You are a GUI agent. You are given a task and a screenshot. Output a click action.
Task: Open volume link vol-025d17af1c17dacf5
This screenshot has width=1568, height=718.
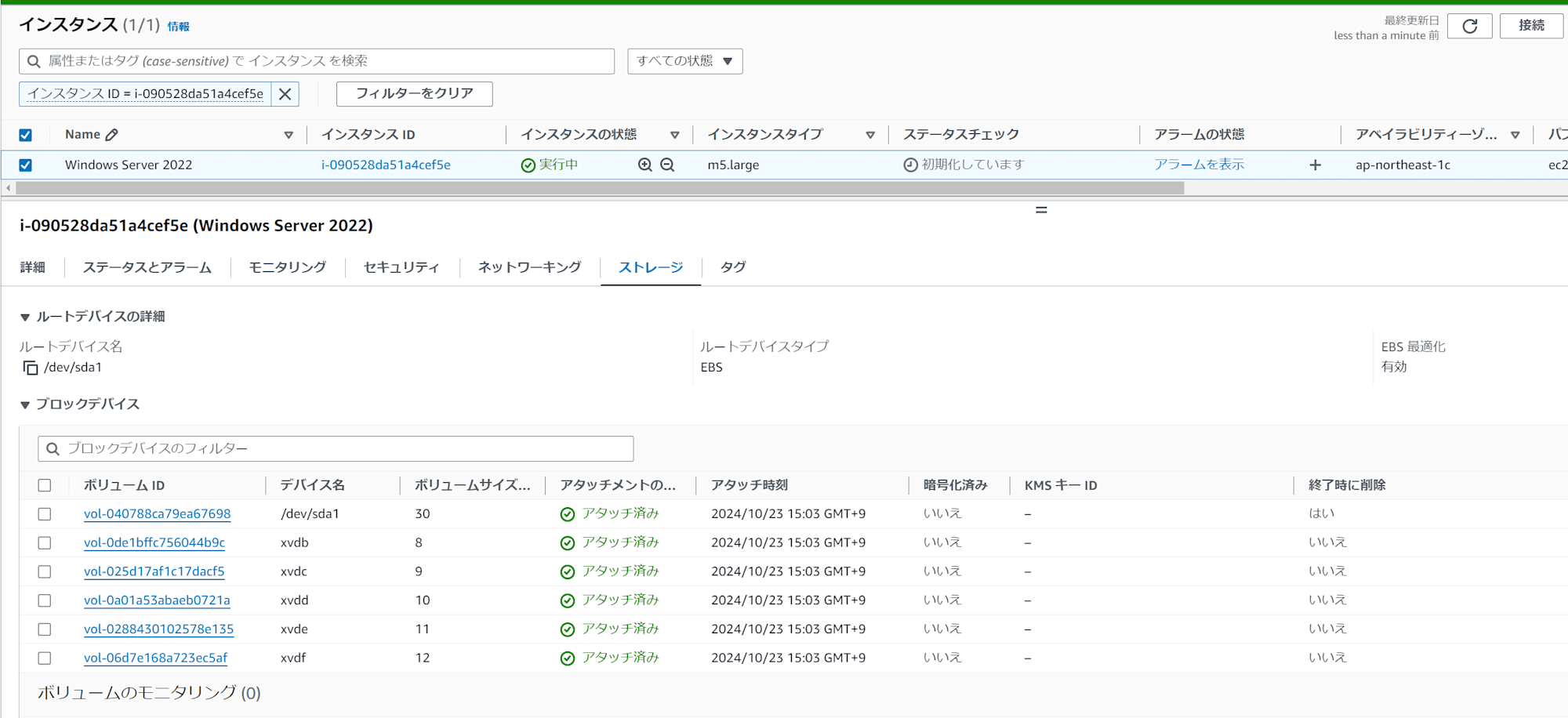pos(154,572)
